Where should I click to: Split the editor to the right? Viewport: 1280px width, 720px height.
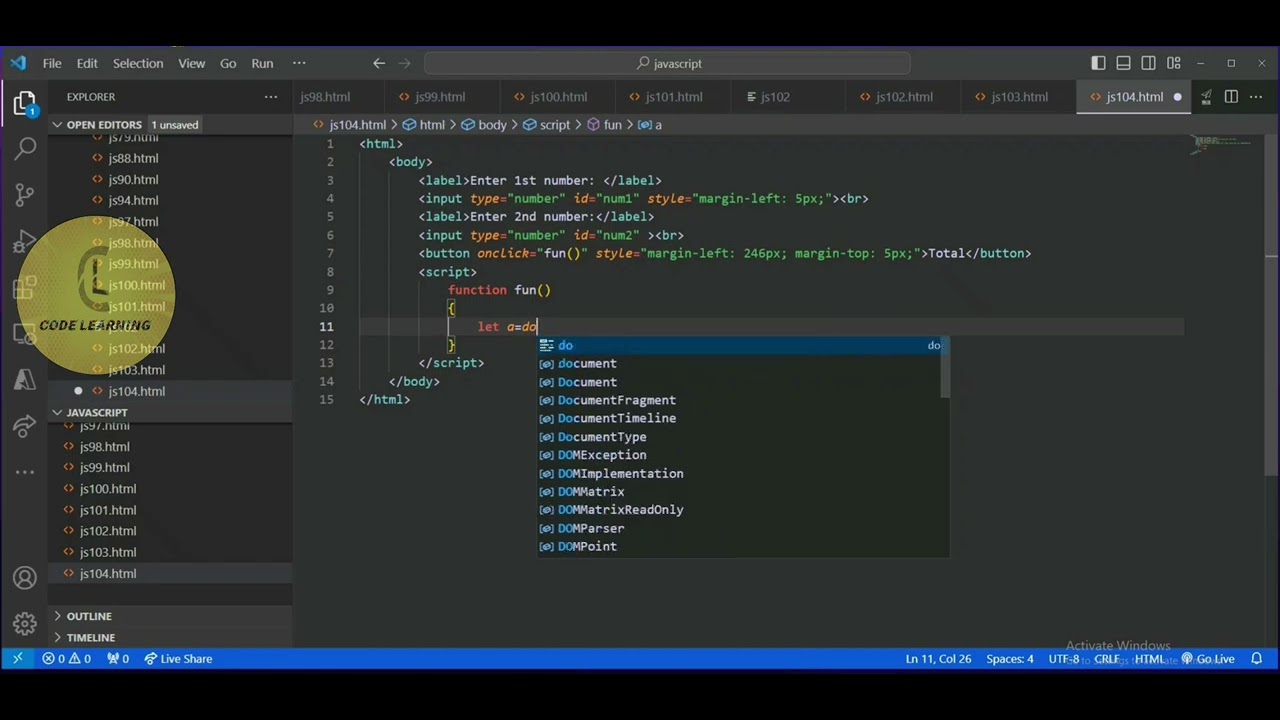pyautogui.click(x=1231, y=97)
